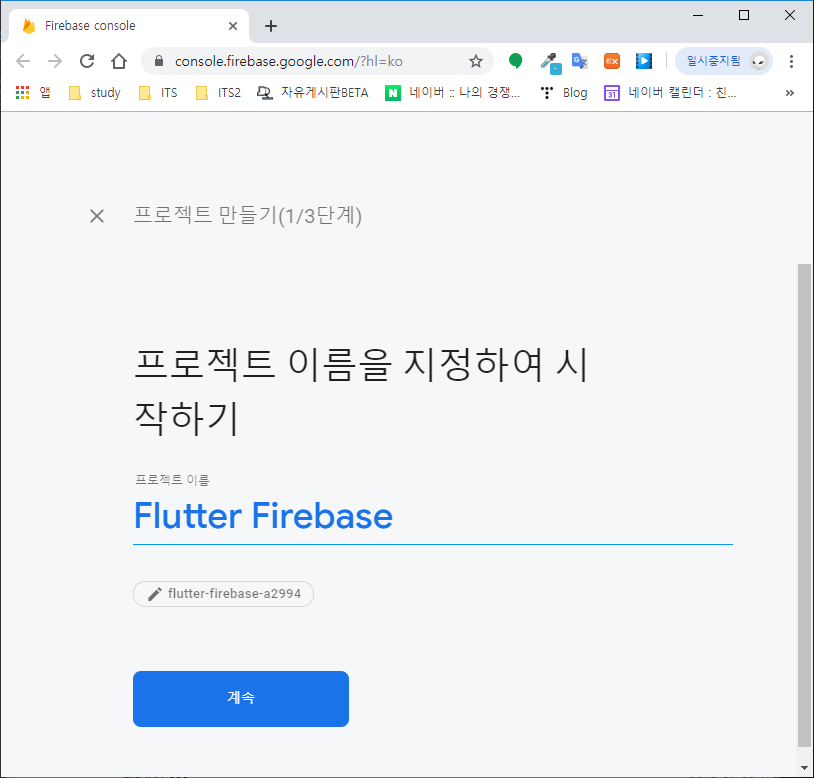Open Chrome three-dot menu
814x778 pixels.
pyautogui.click(x=791, y=61)
